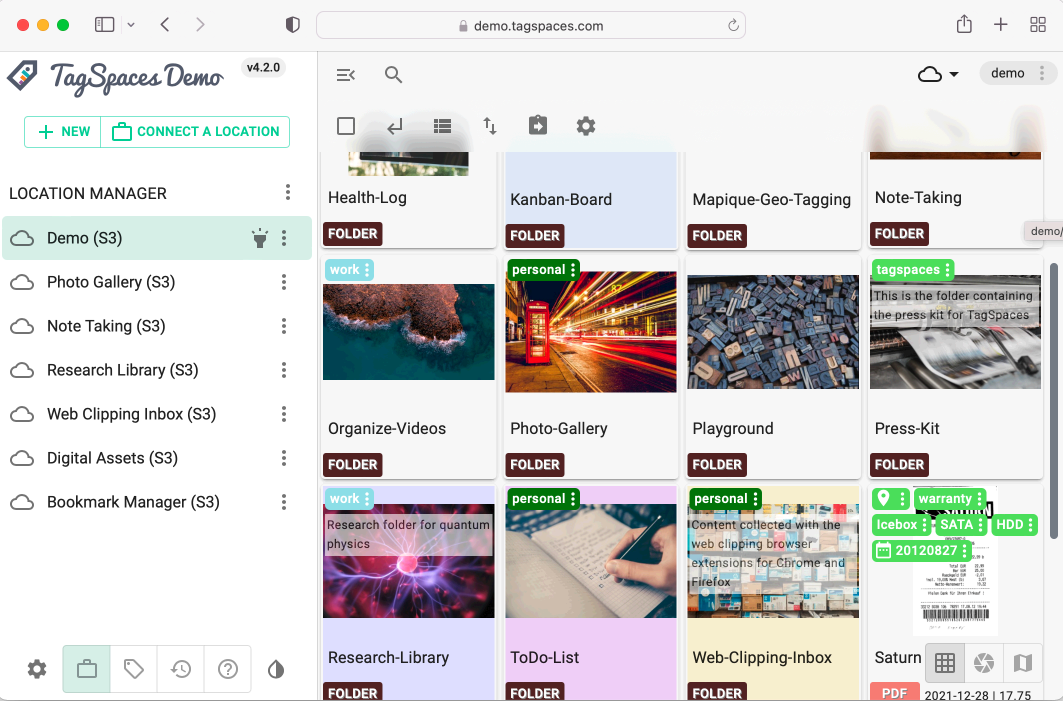Open Research Library (S3) options menu
This screenshot has width=1063, height=701.
click(x=284, y=370)
